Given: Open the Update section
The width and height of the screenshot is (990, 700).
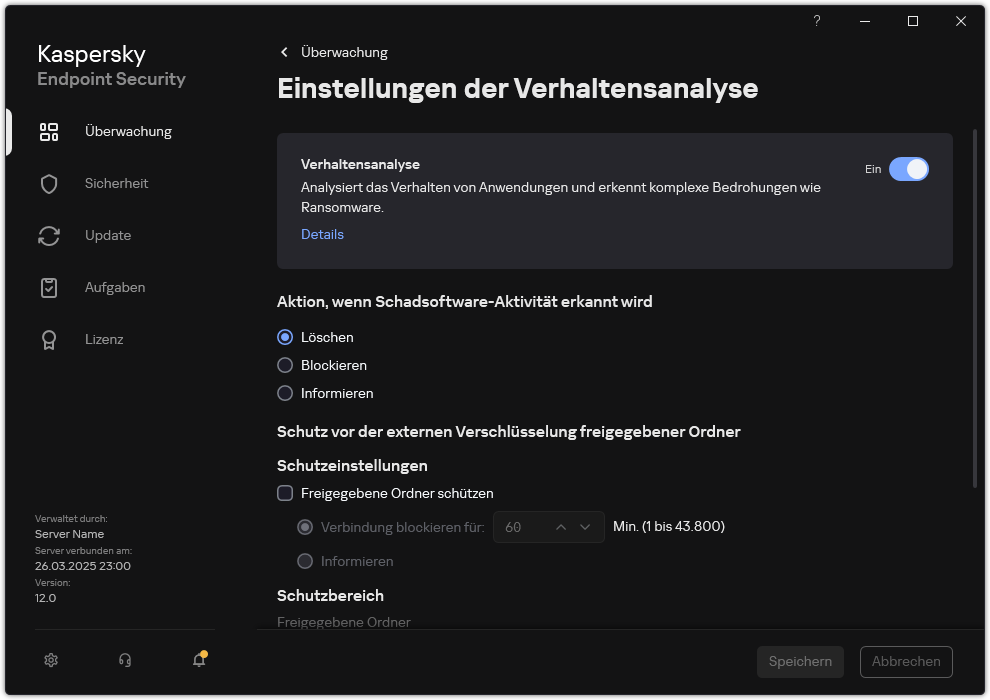Looking at the screenshot, I should (x=106, y=235).
